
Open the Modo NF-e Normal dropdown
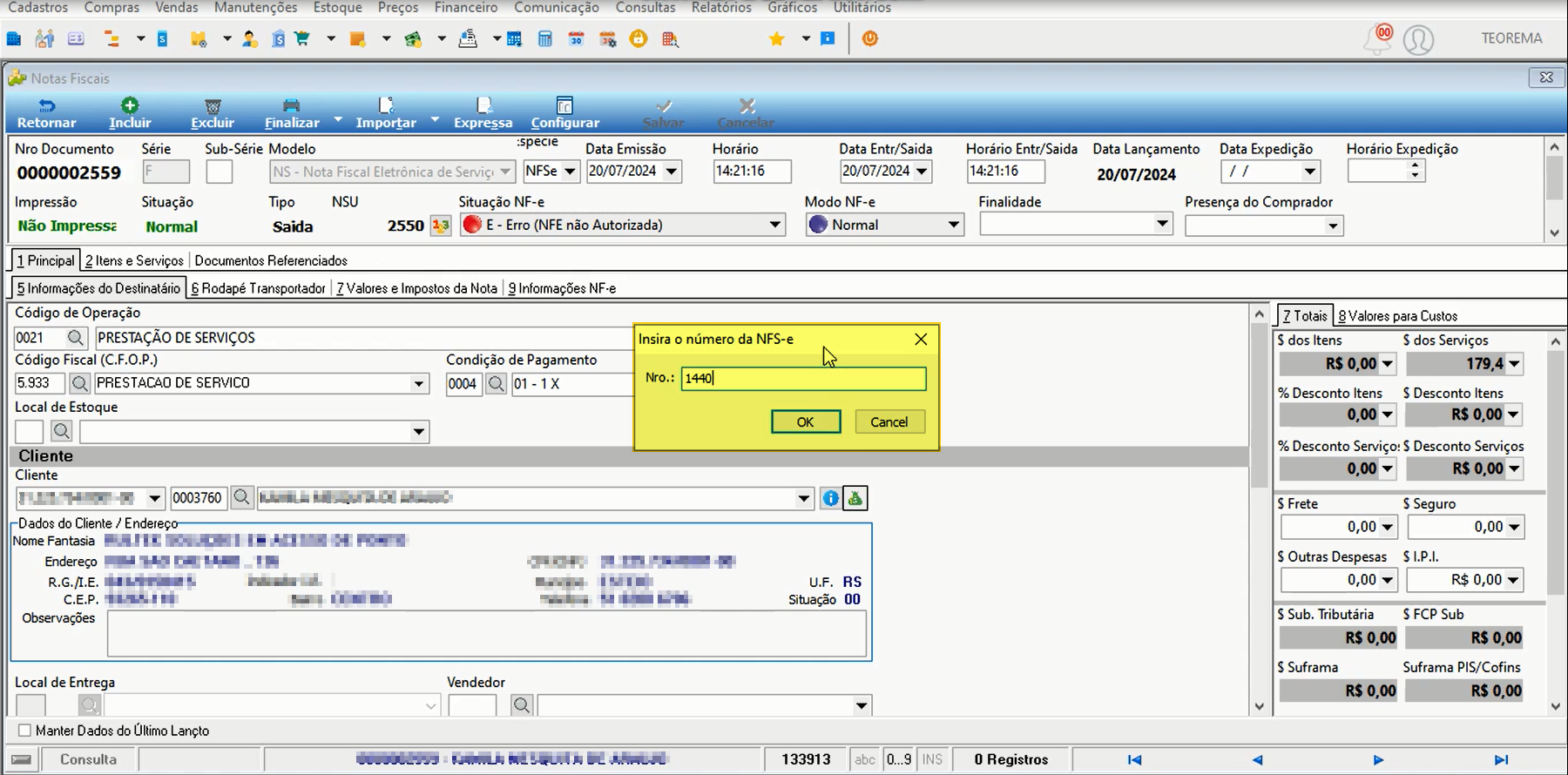click(954, 225)
